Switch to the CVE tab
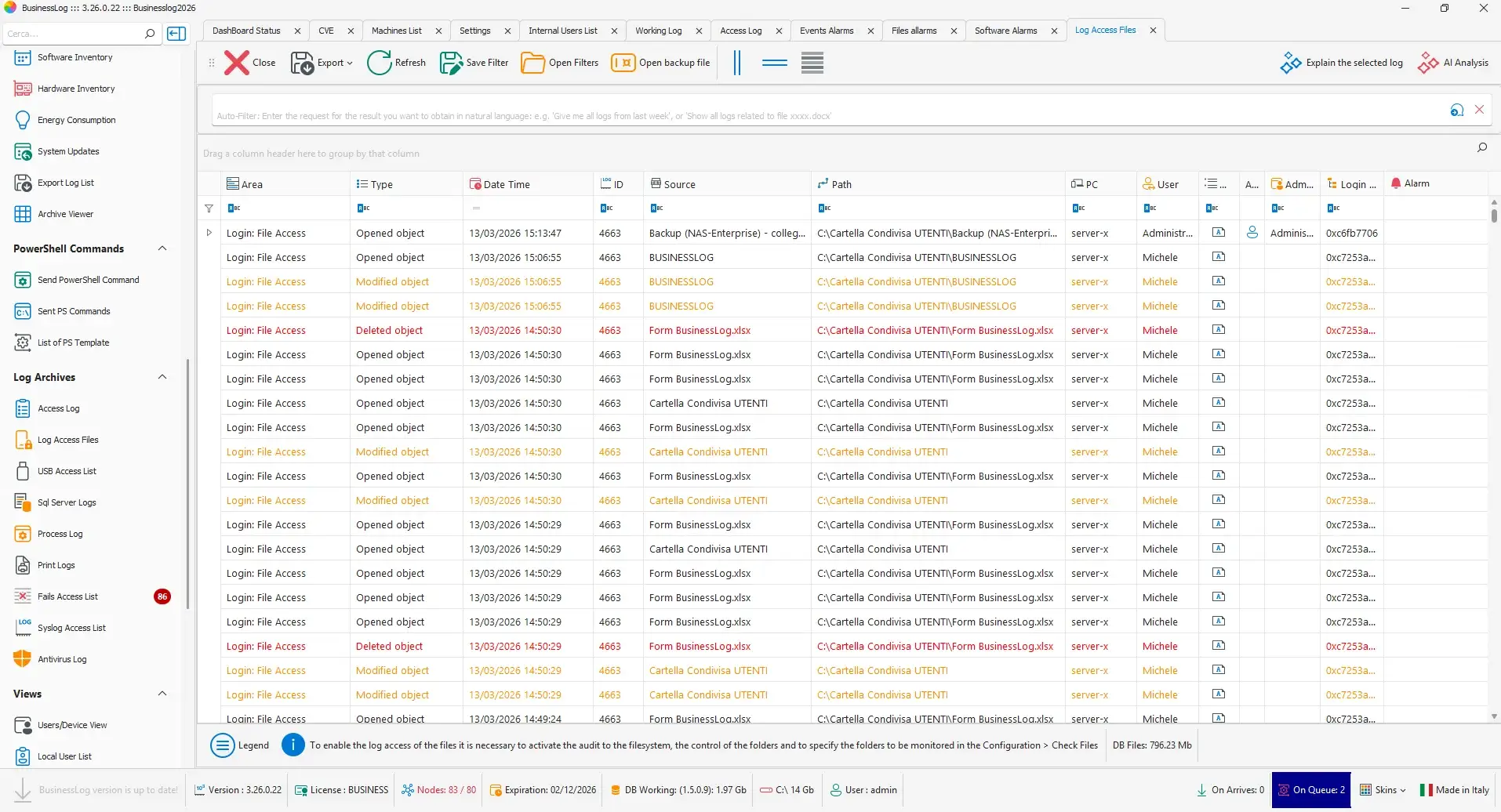This screenshot has height=812, width=1501. (x=326, y=31)
